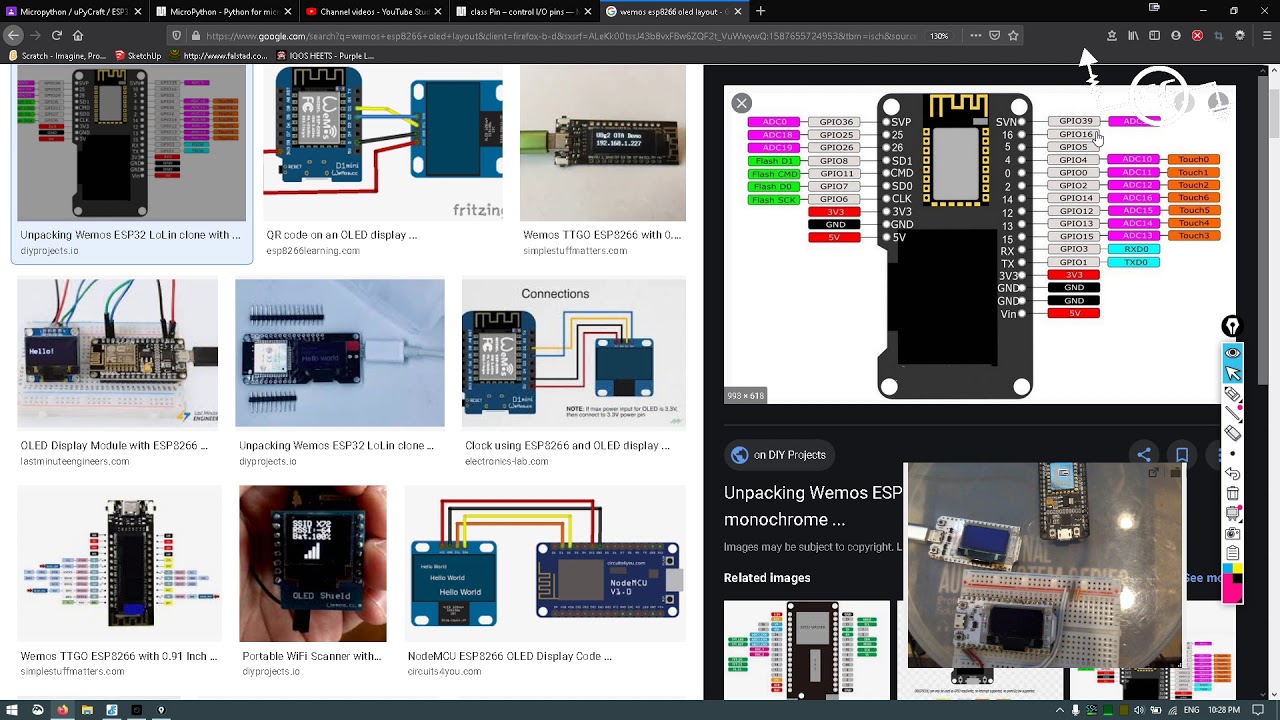Open the Scratch bookmark
The width and height of the screenshot is (1280, 720).
[x=56, y=56]
